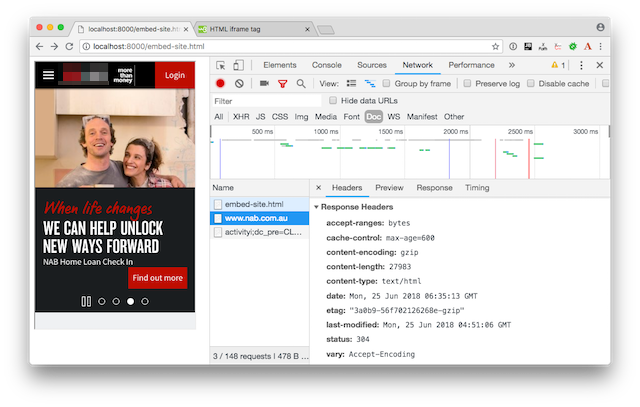Screen dimensions: 640x407
Task: Filter requests by JS type
Action: click(260, 117)
